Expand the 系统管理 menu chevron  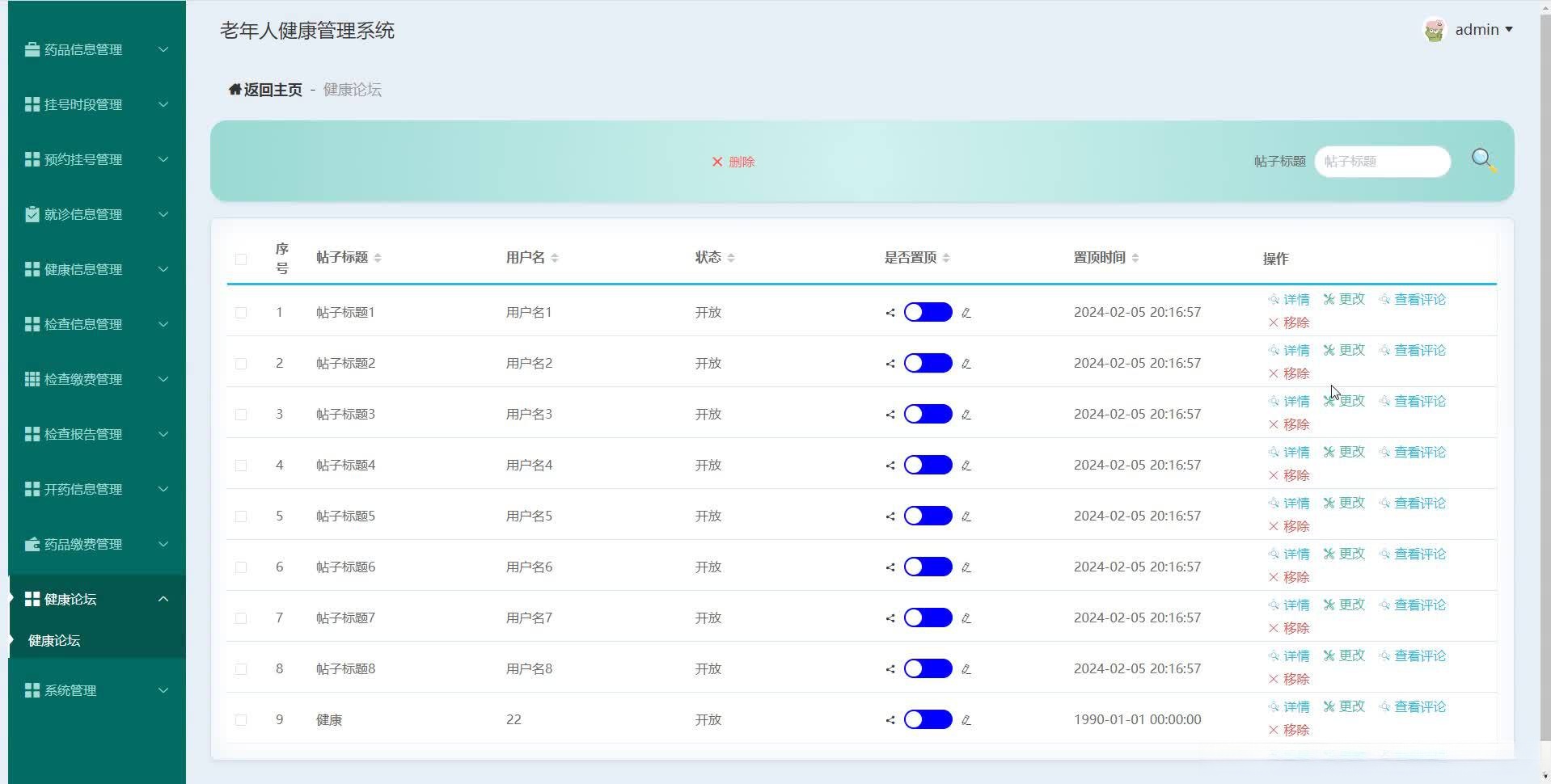163,690
